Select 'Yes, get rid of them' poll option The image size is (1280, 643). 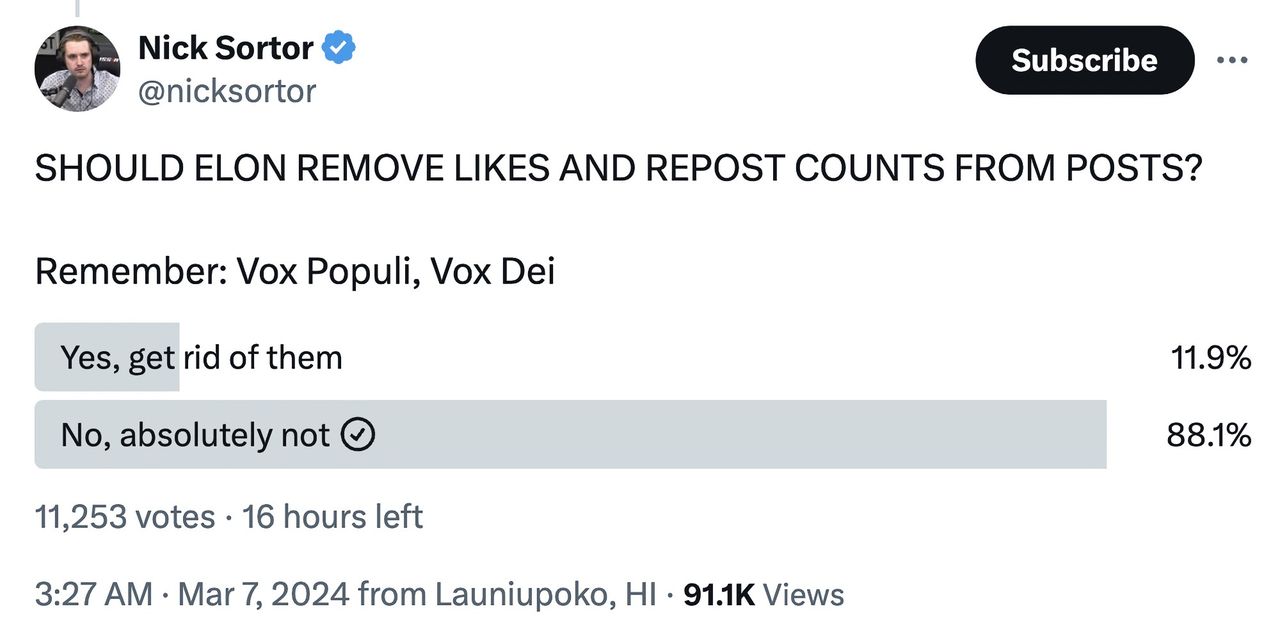[201, 357]
